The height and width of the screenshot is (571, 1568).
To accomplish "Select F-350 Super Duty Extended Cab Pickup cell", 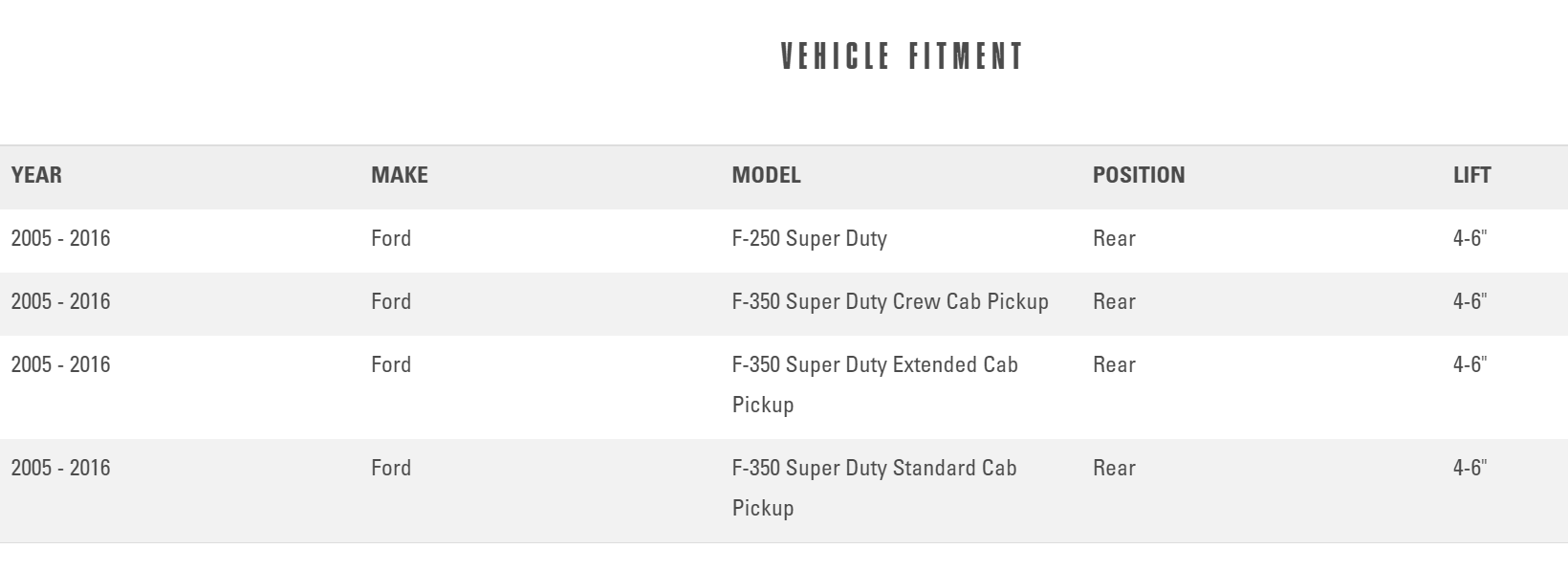I will (x=874, y=384).
